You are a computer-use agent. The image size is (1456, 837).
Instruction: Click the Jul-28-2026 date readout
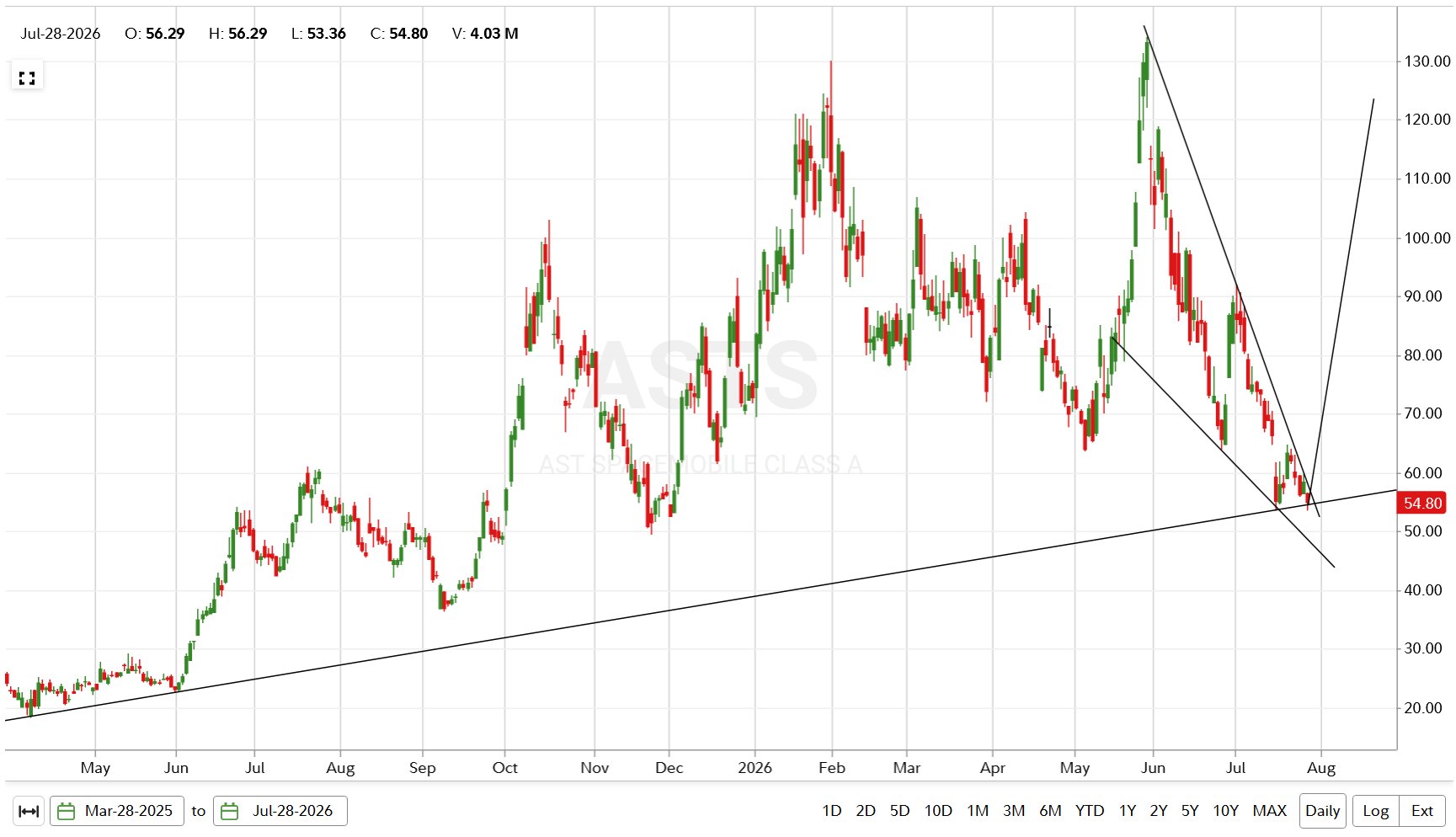(61, 34)
